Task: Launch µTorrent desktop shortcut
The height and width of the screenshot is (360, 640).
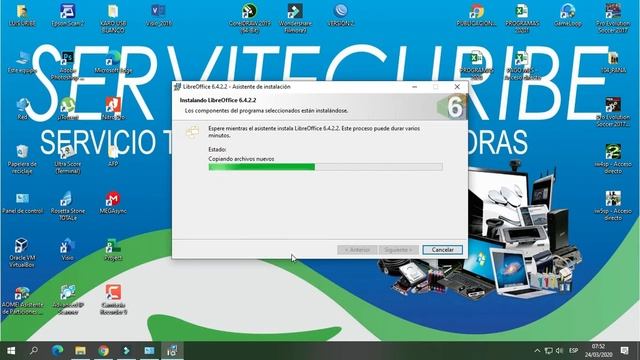Action: click(x=67, y=109)
